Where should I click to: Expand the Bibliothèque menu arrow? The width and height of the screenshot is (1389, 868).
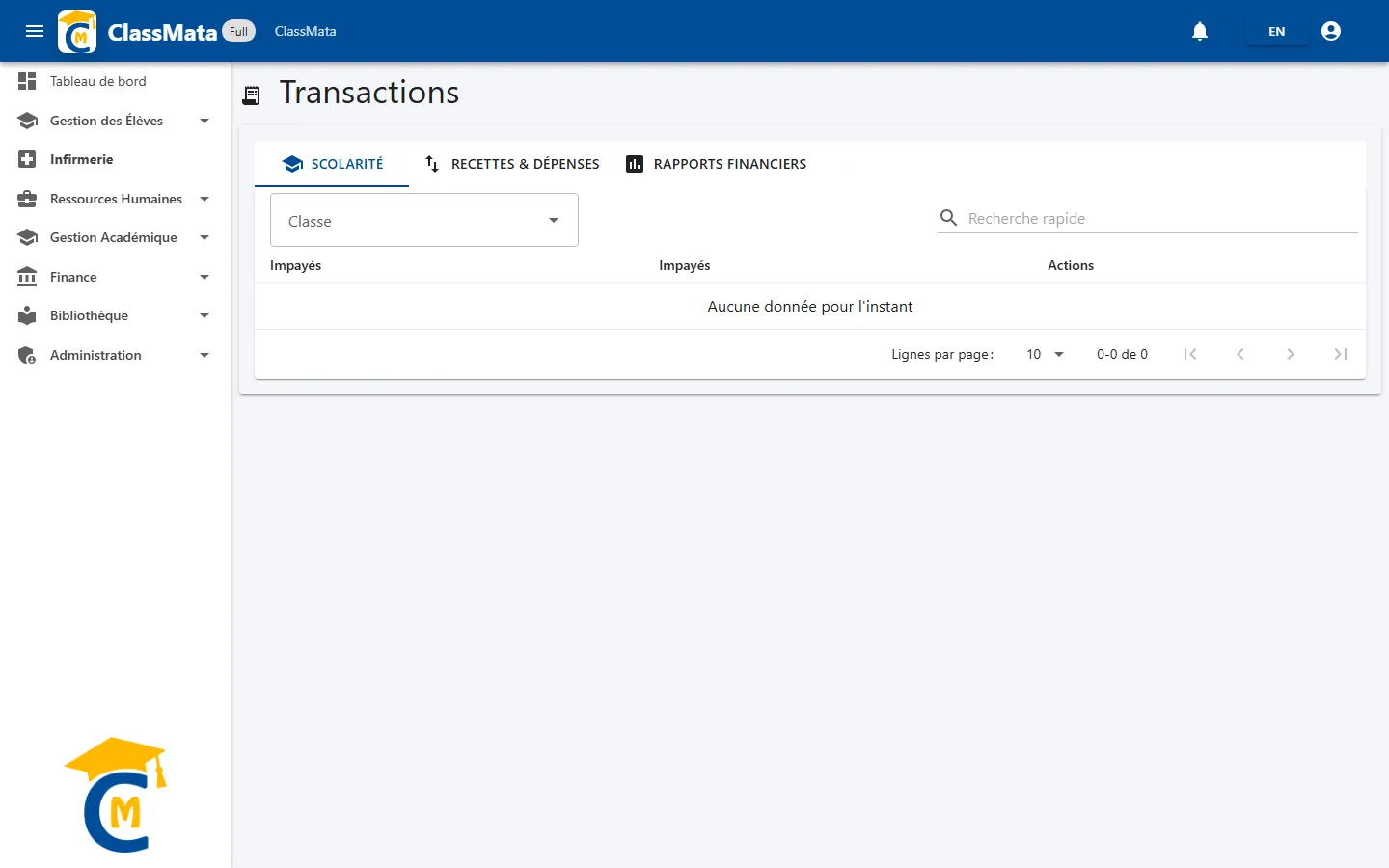coord(204,315)
